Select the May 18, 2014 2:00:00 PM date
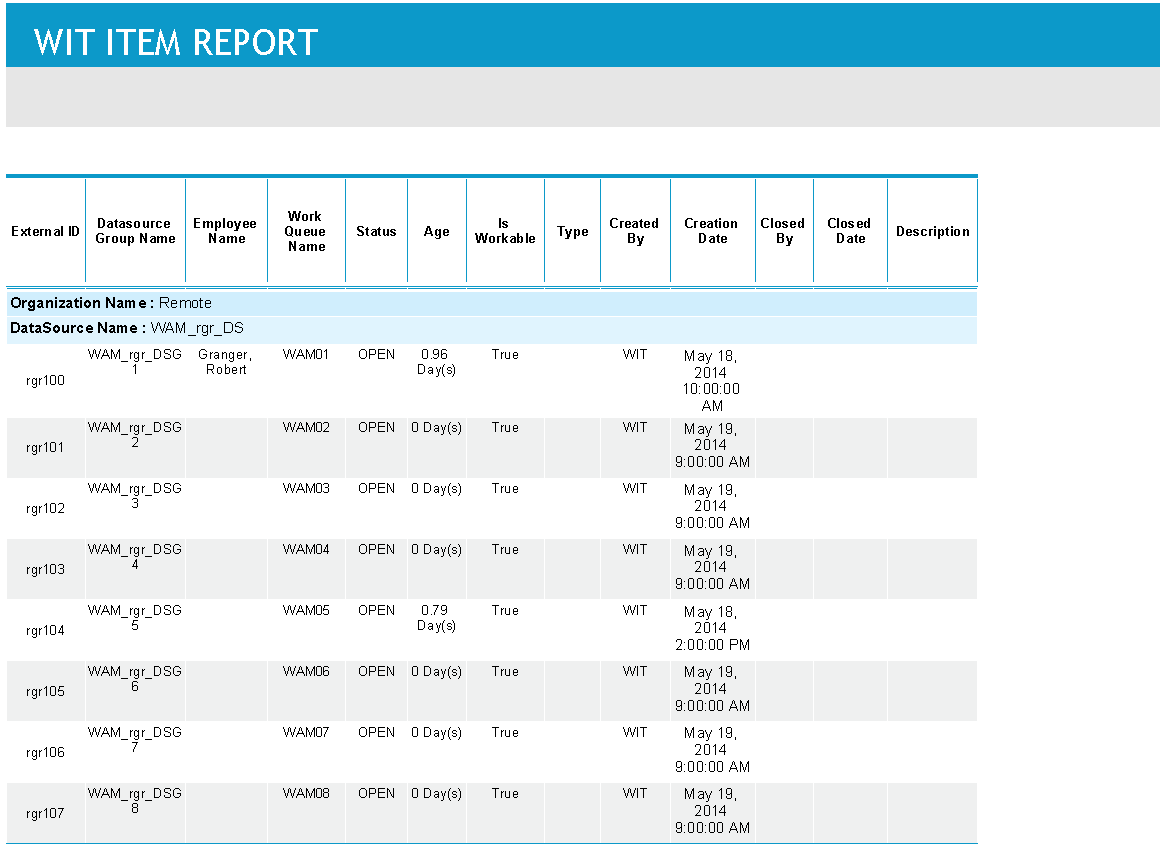Screen dimensions: 1160x848 (712, 629)
